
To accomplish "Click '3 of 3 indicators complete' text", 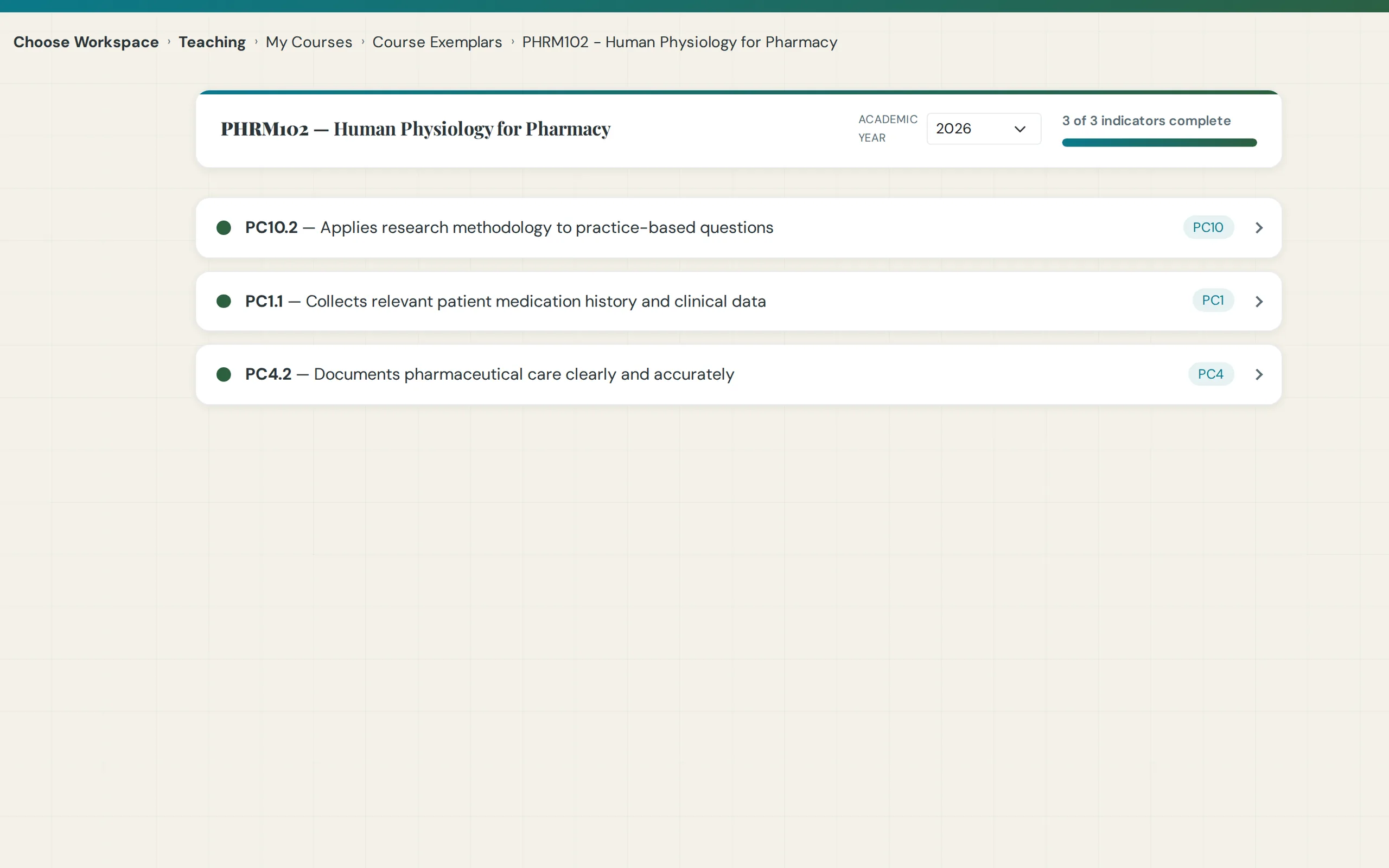I will pos(1146,120).
